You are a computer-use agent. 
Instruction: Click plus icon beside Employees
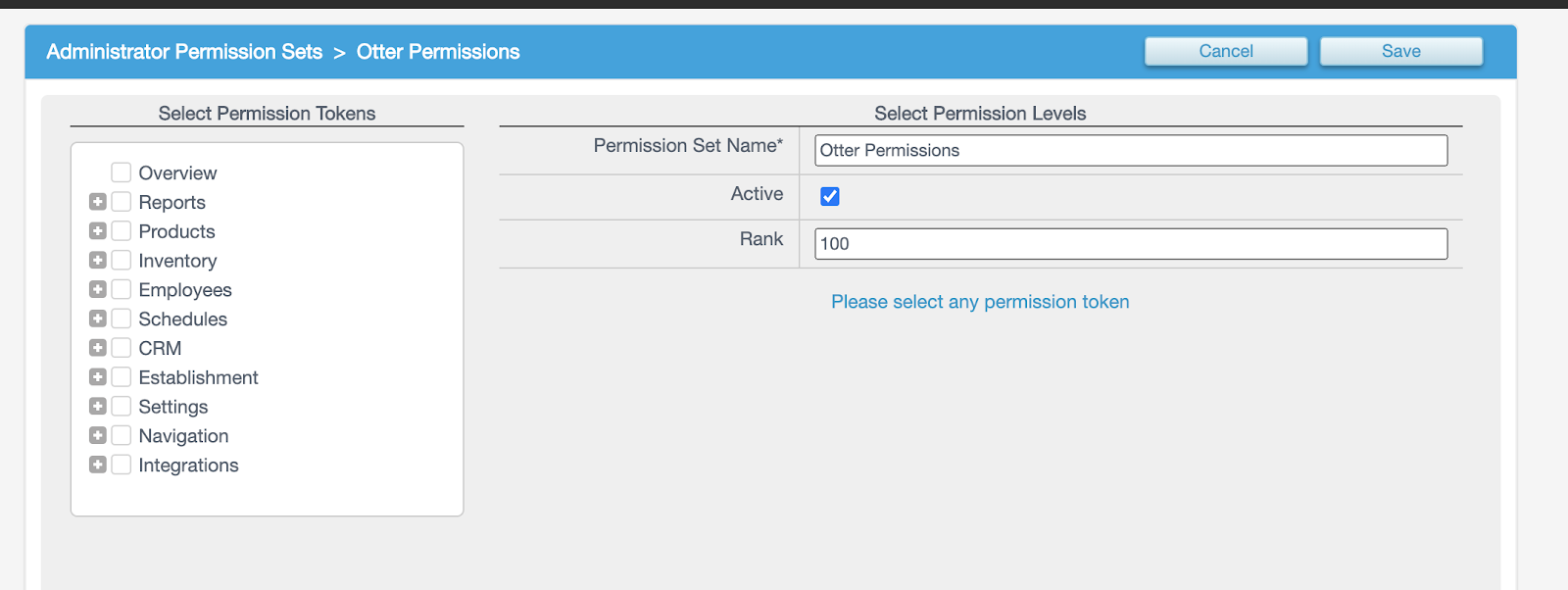(x=98, y=289)
